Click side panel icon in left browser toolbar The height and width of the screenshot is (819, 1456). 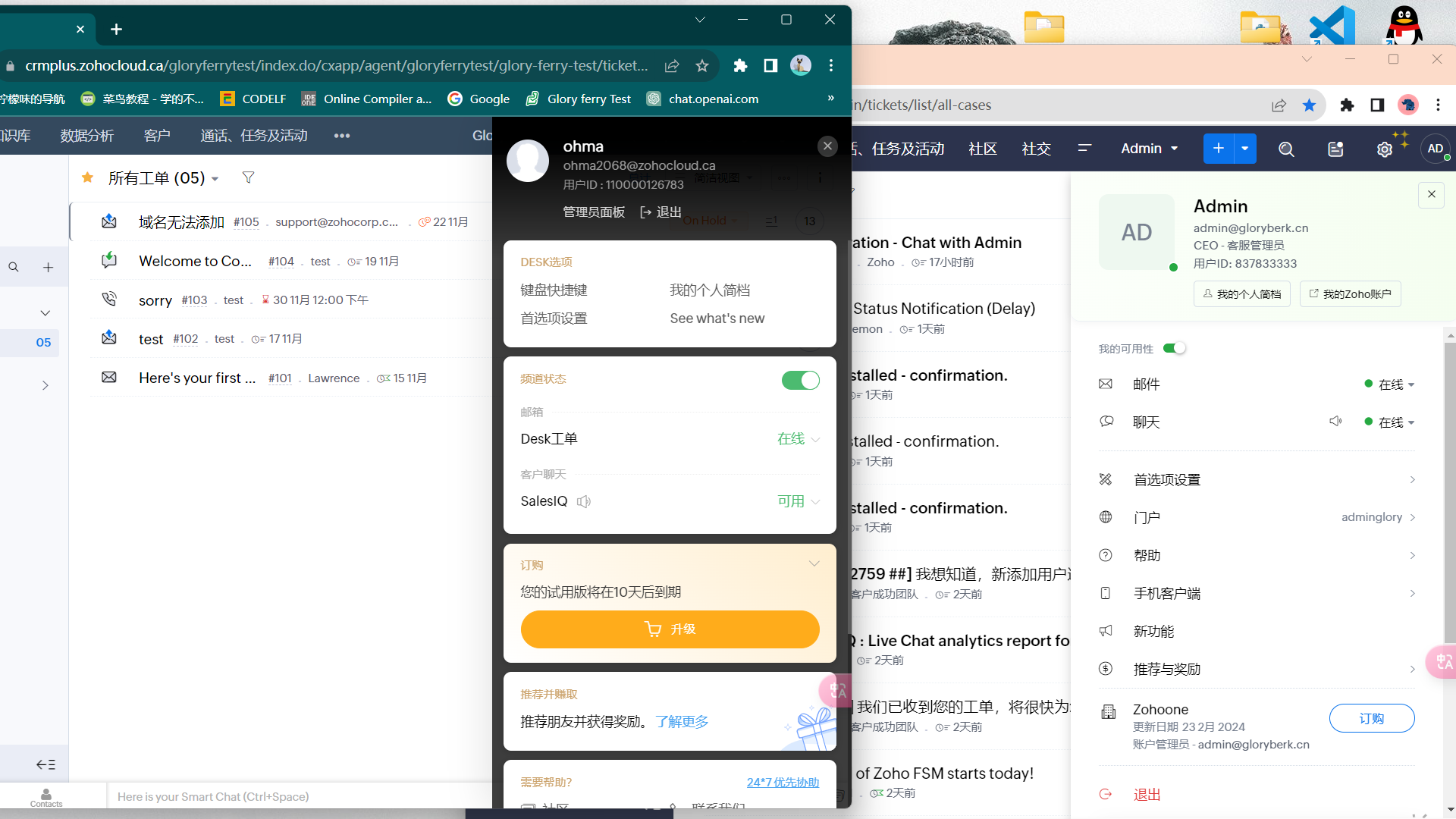tap(770, 66)
